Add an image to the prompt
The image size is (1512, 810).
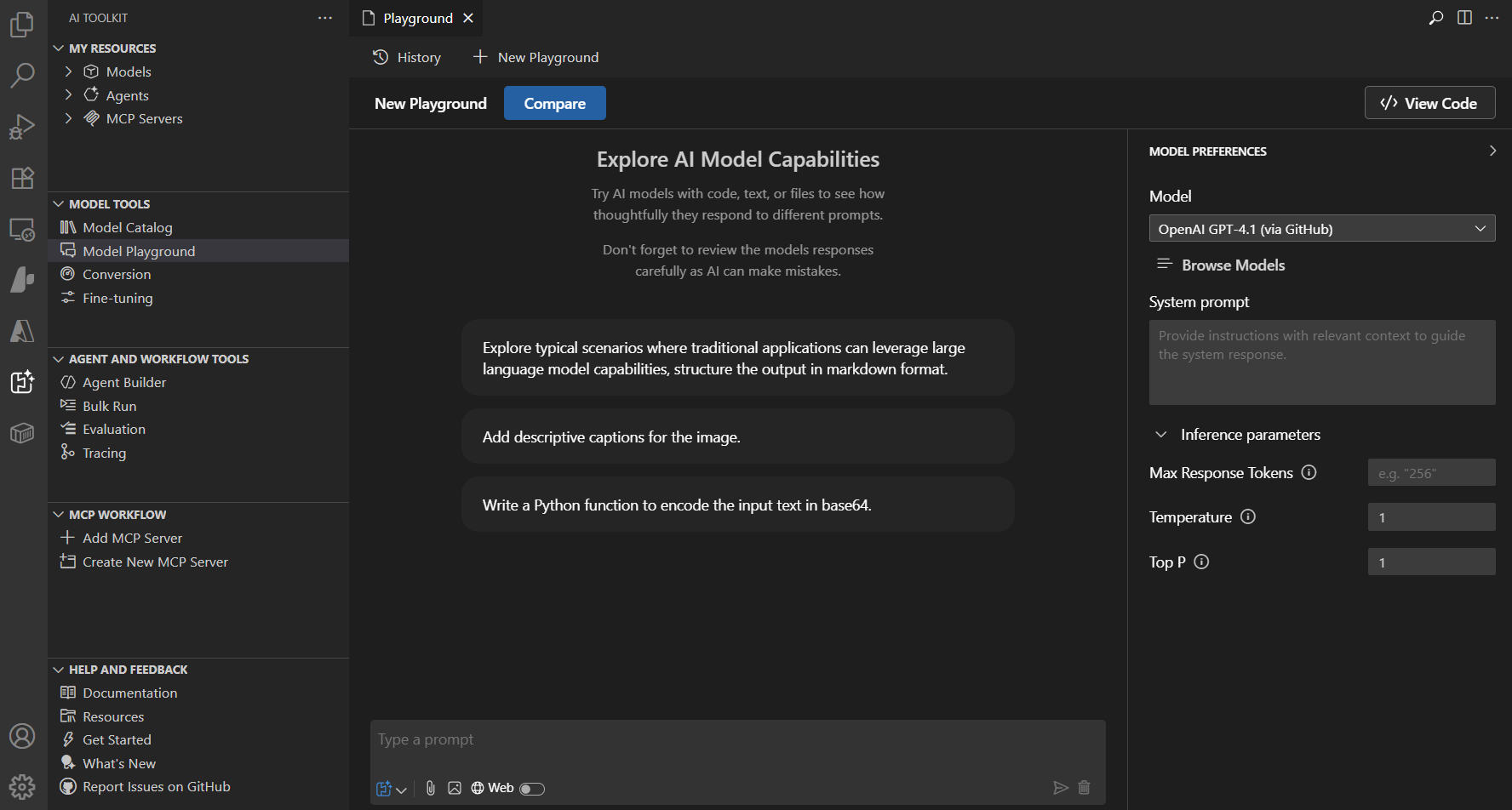click(x=455, y=788)
